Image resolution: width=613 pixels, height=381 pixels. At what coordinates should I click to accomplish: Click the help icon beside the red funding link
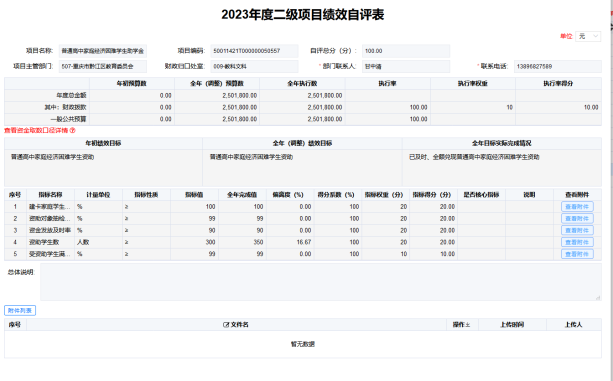(73, 131)
